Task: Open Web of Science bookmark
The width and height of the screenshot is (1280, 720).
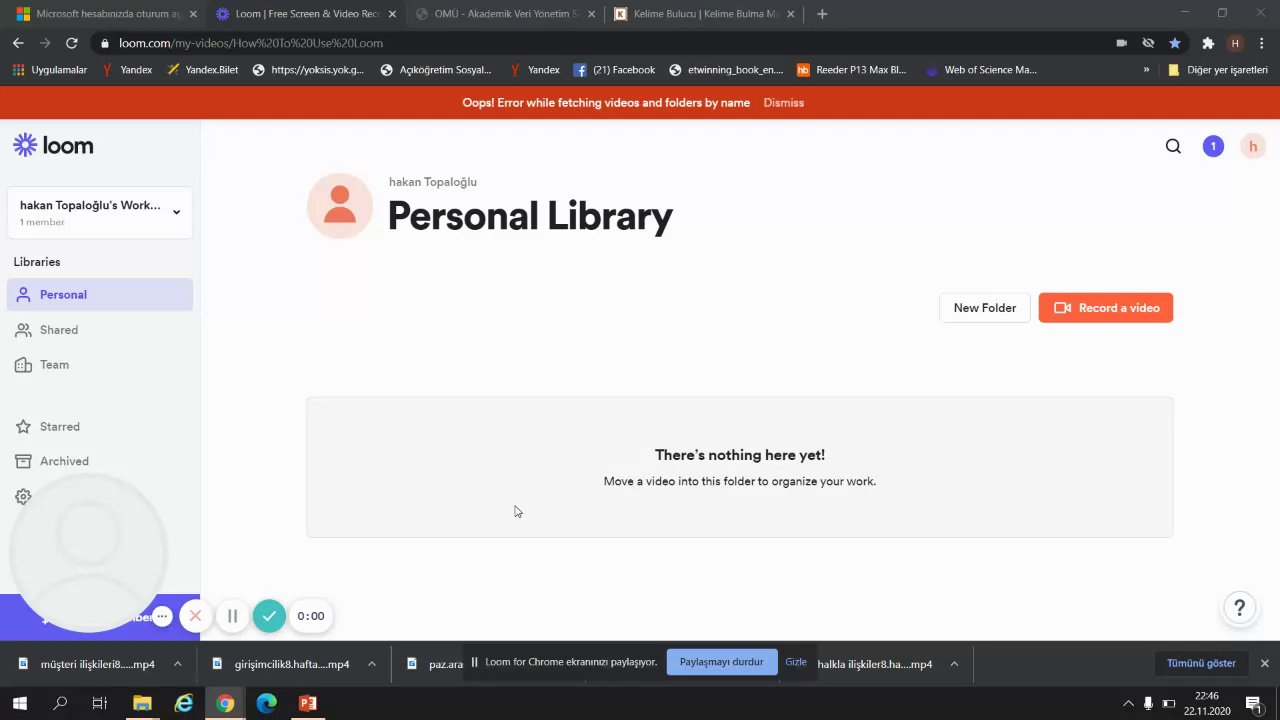Action: tap(982, 70)
